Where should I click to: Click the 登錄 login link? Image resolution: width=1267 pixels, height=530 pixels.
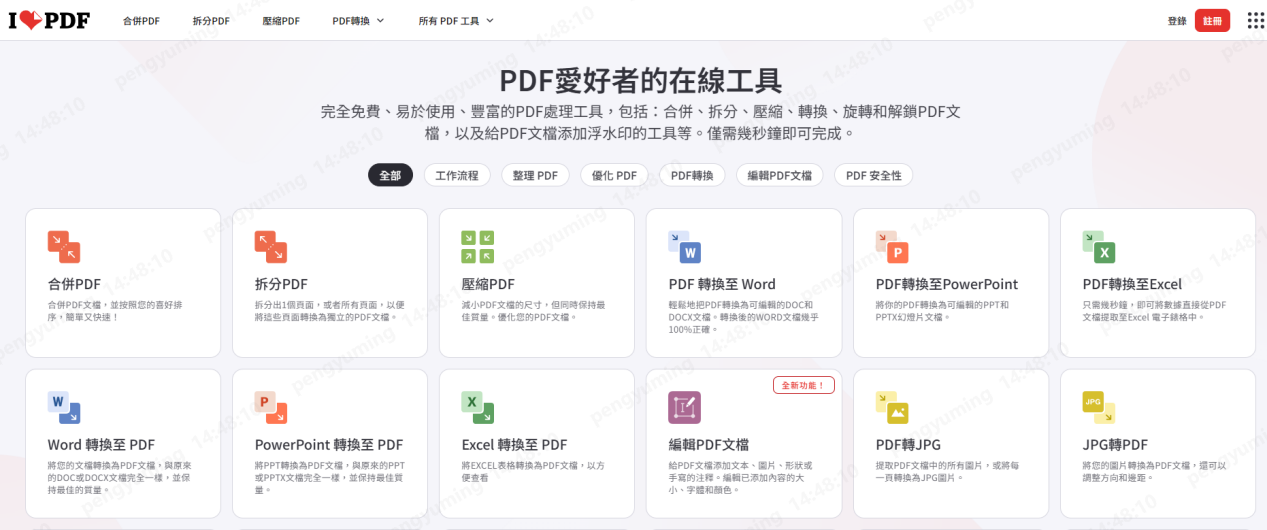click(x=1177, y=20)
